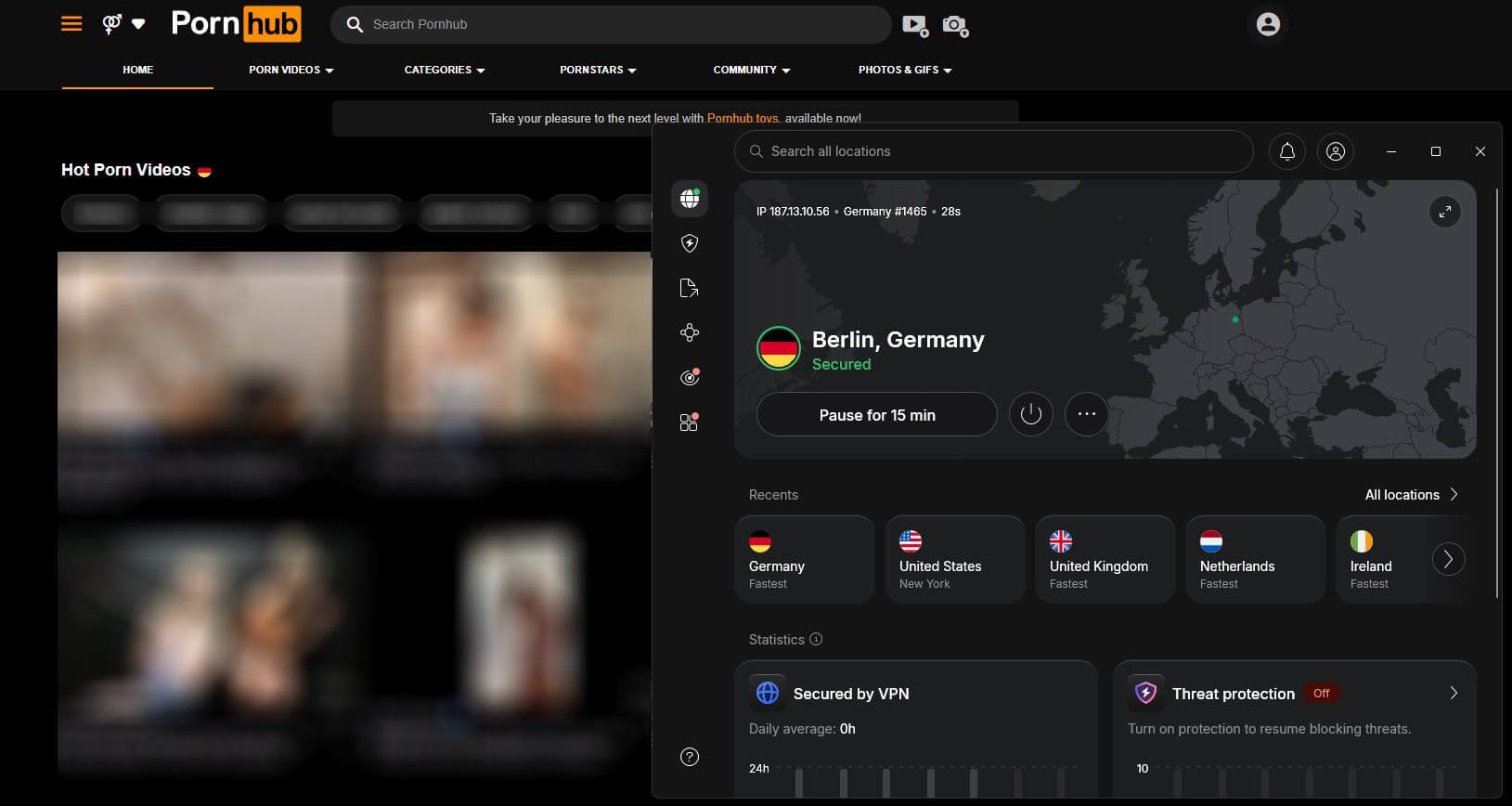Open the Pornstars dropdown menu on the website

click(598, 70)
